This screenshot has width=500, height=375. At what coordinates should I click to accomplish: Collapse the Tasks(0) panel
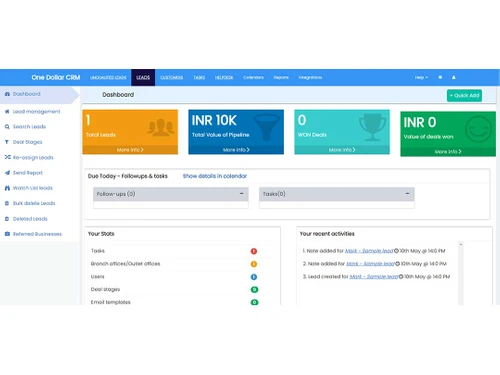coord(407,194)
